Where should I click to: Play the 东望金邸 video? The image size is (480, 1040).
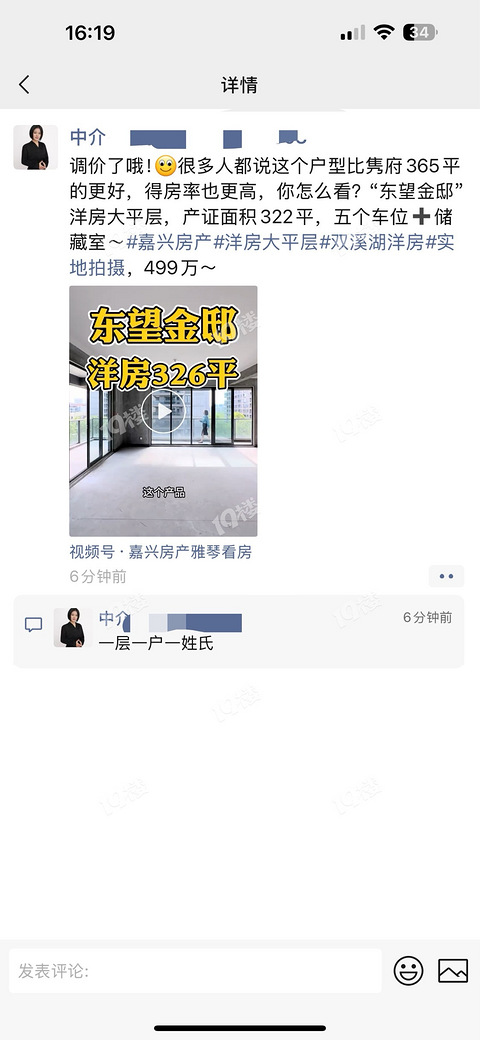click(163, 411)
